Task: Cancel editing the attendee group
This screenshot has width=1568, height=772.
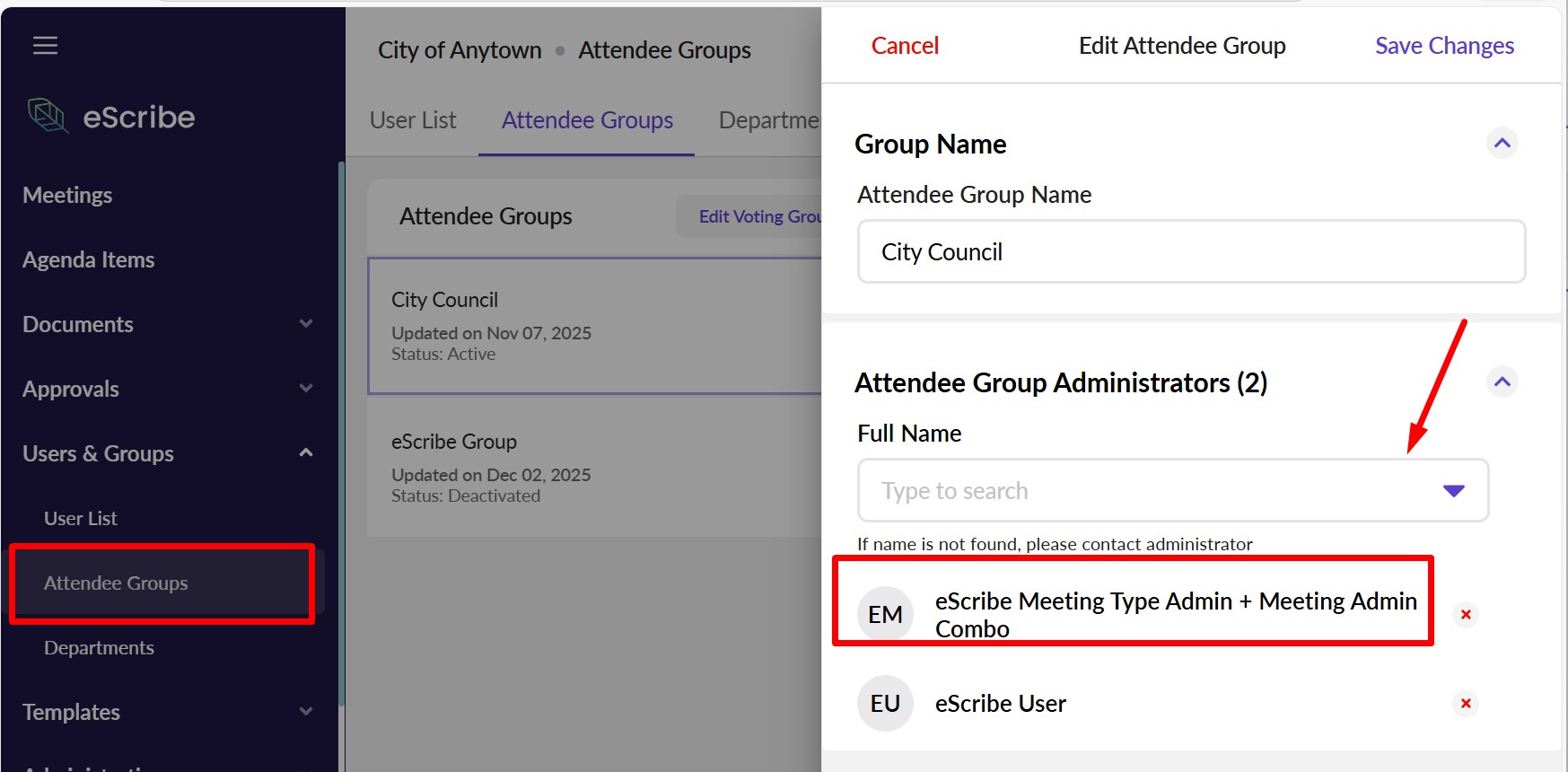Action: point(905,46)
